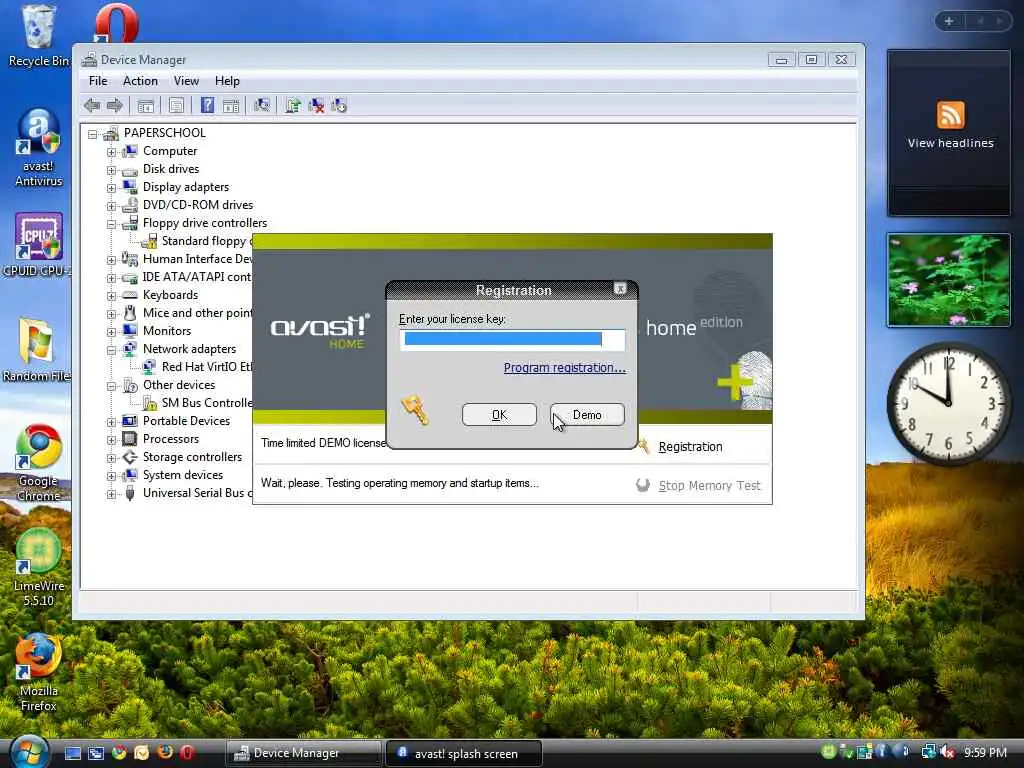Select the CPUID CPU-Z desktop icon
This screenshot has width=1024, height=768.
tap(38, 245)
